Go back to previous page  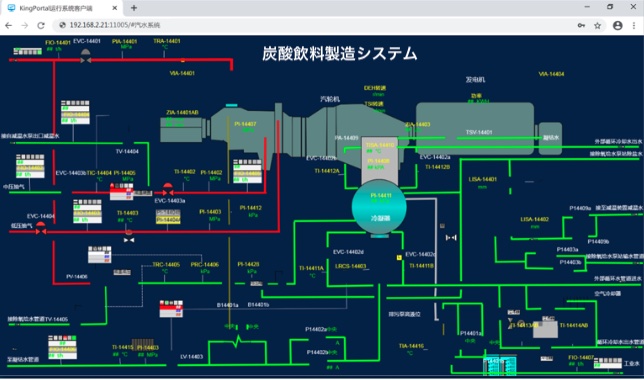[x=8, y=25]
